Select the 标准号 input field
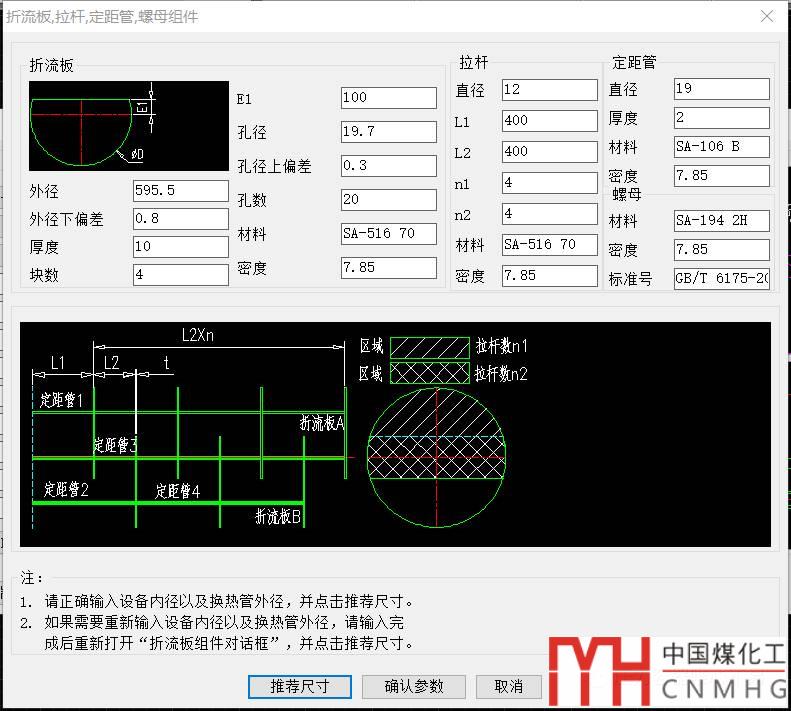 point(721,279)
